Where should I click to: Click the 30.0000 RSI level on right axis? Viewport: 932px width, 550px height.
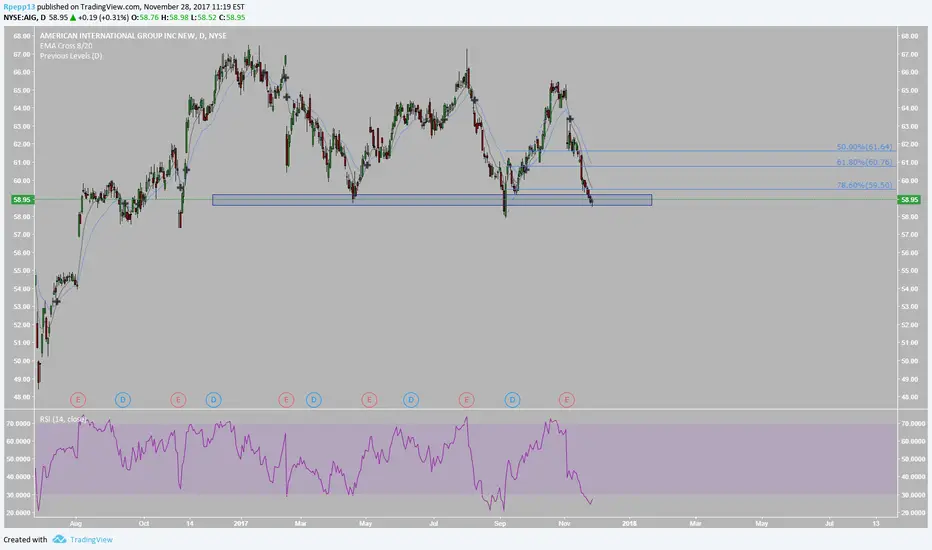(914, 495)
